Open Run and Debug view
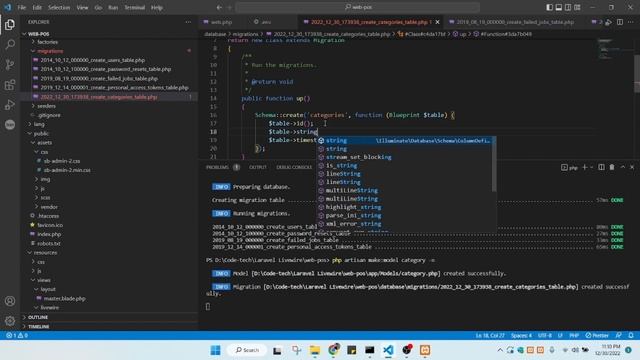The image size is (640, 360). coord(10,104)
